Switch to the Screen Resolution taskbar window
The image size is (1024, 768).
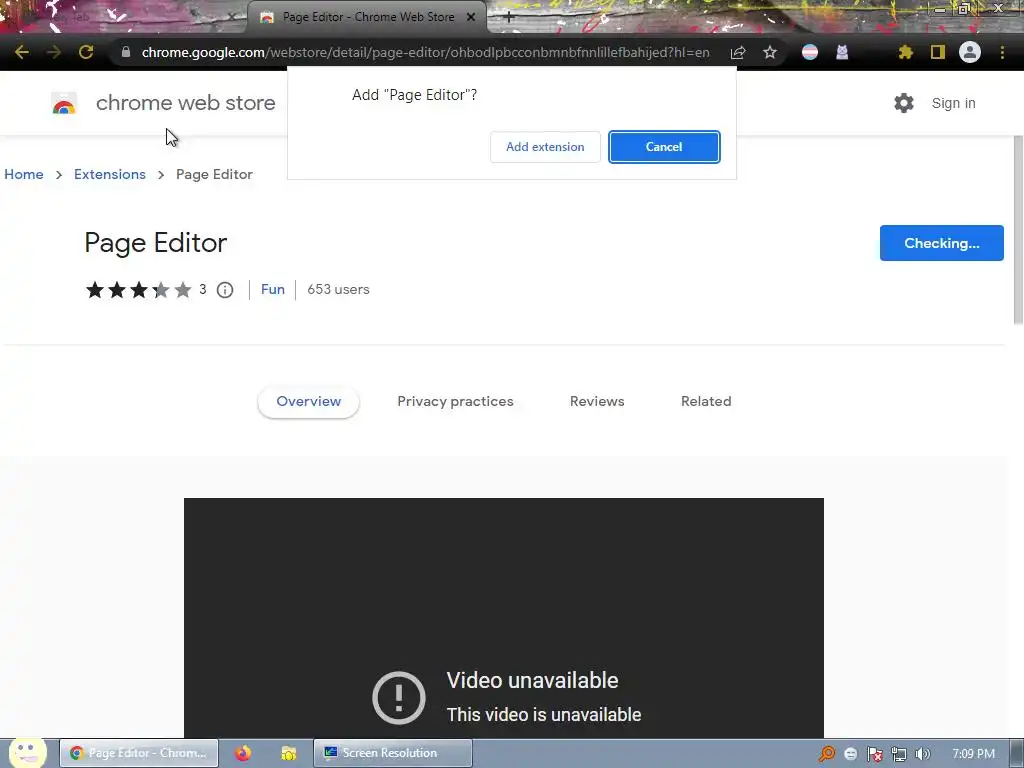coord(392,753)
